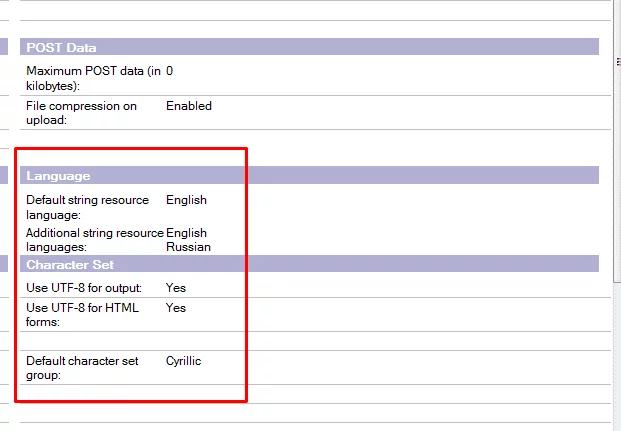621x431 pixels.
Task: Click the Language section header
Action: point(58,176)
